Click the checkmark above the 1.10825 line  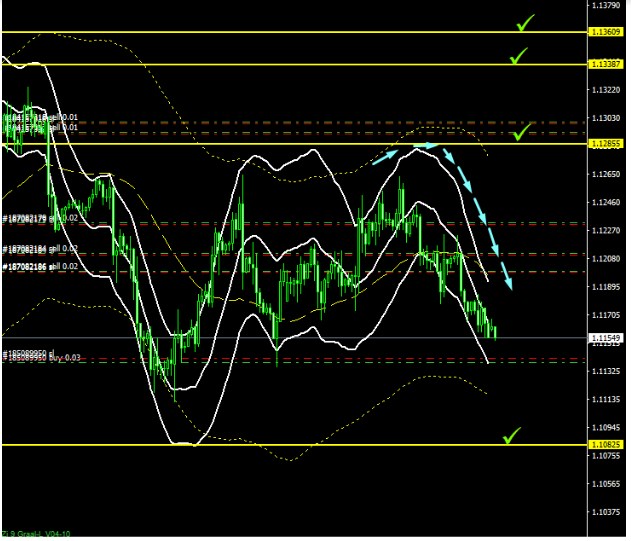512,435
